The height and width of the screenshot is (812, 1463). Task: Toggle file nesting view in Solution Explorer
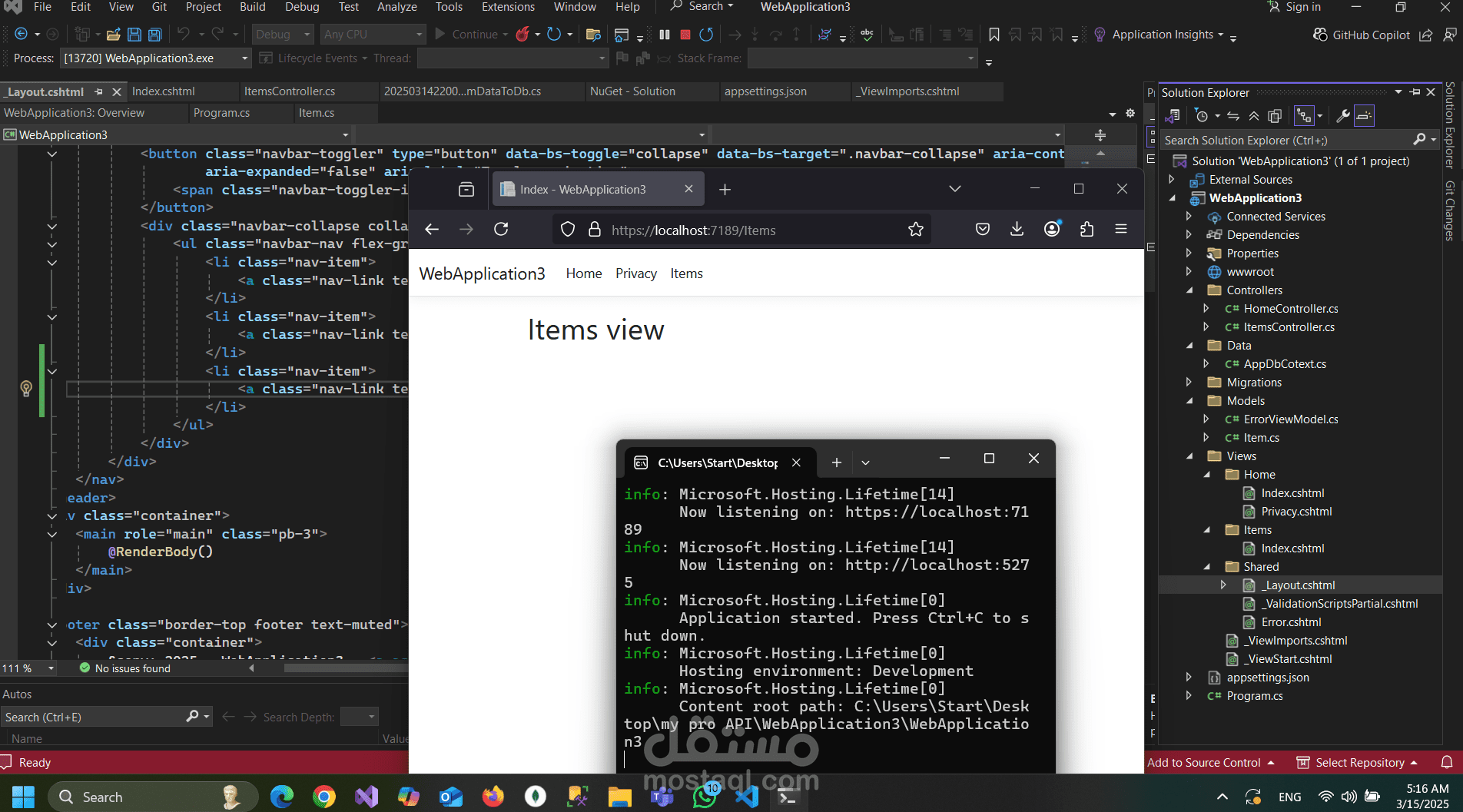click(x=1304, y=116)
